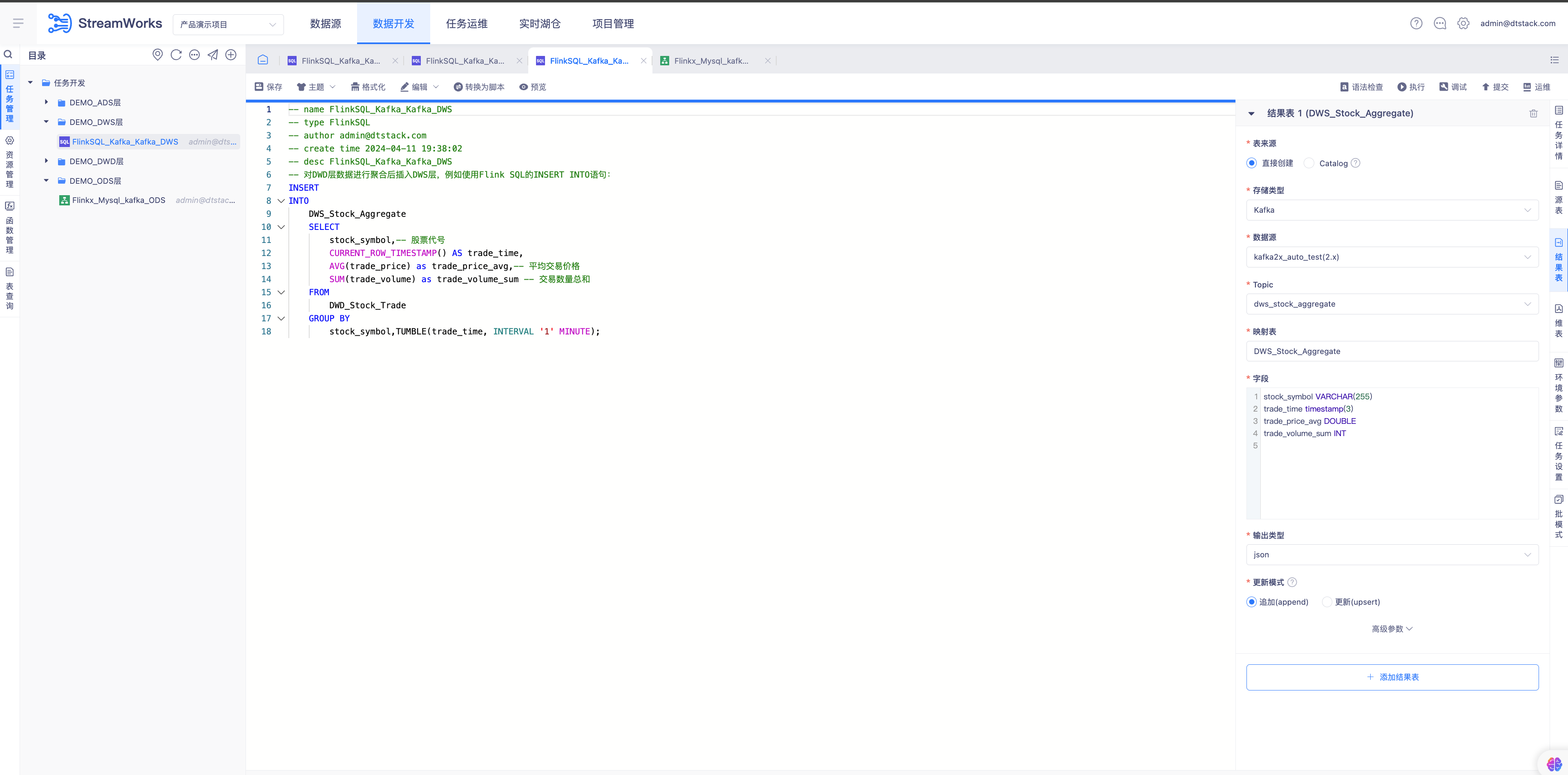The image size is (1568, 775).
Task: Open the 存储类型 Kafka dropdown
Action: tap(1392, 210)
